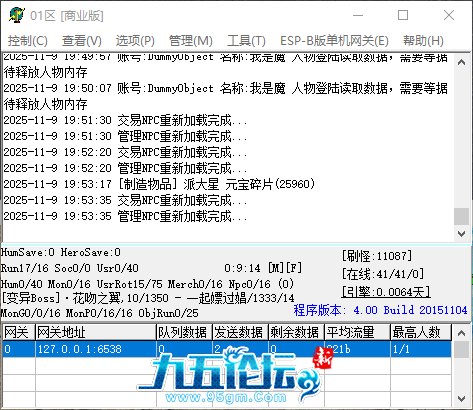
Task: Click the 最高人数 column header
Action: point(421,332)
